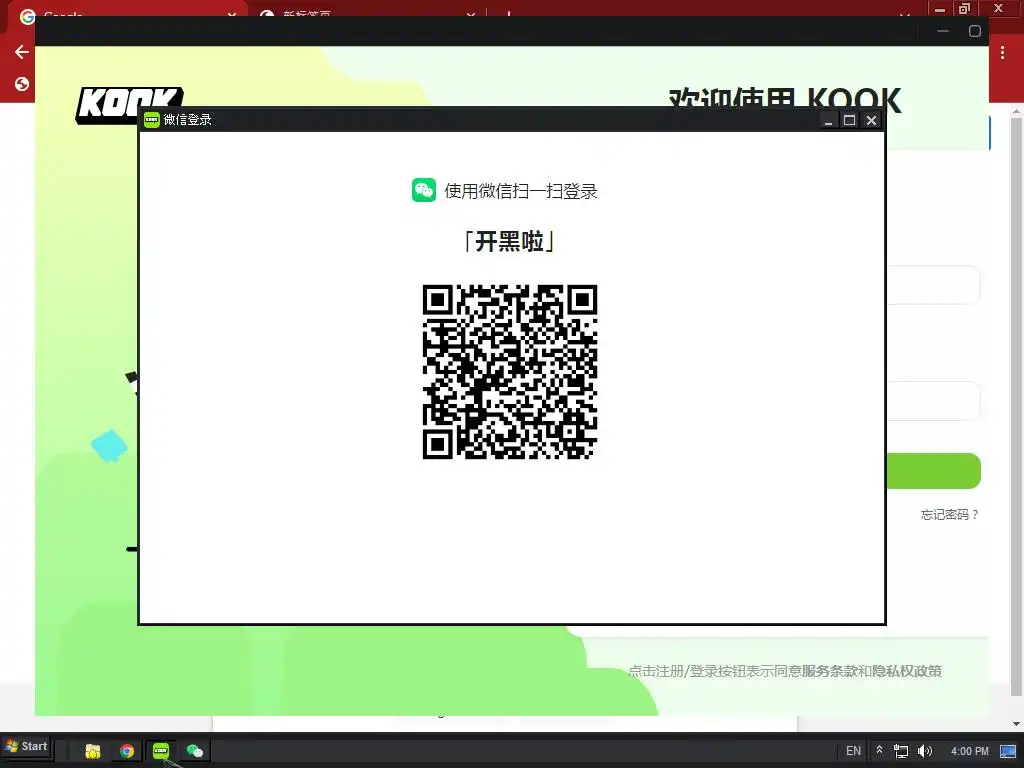The image size is (1024, 768).
Task: Open 服务条款 link in KOOK window
Action: 829,671
